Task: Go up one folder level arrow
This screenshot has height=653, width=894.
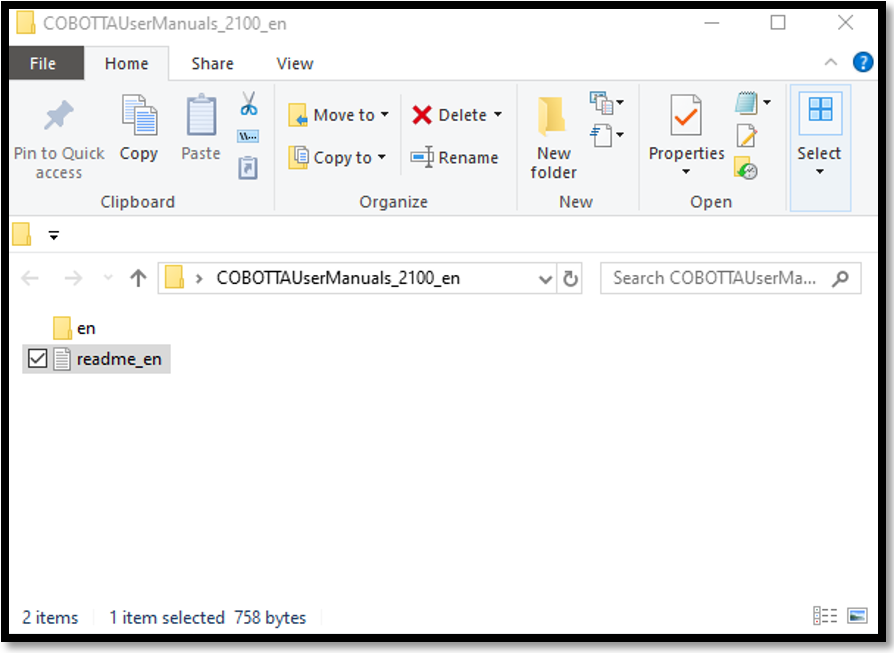Action: (x=138, y=278)
